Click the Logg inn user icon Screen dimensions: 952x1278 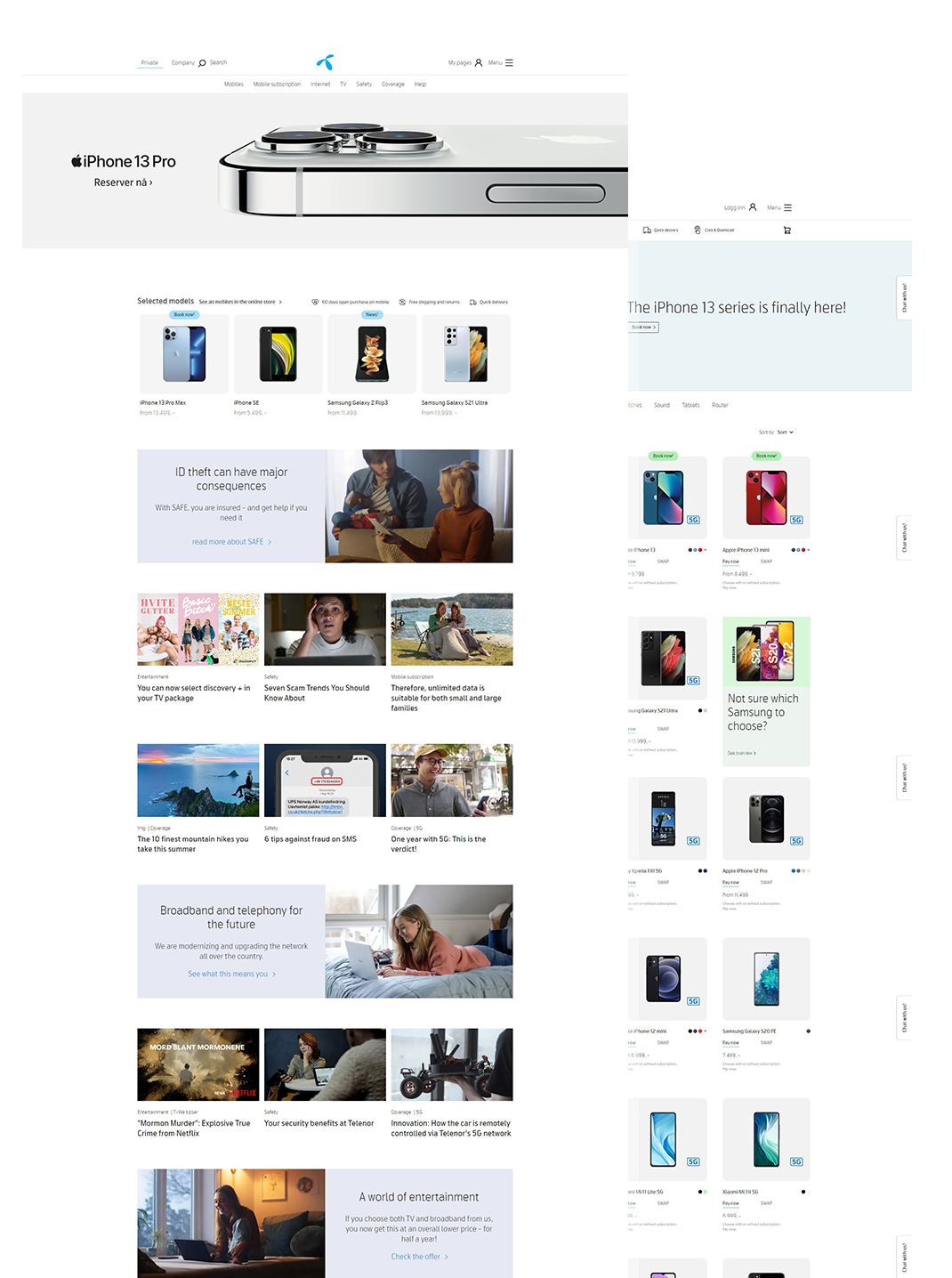(x=753, y=207)
